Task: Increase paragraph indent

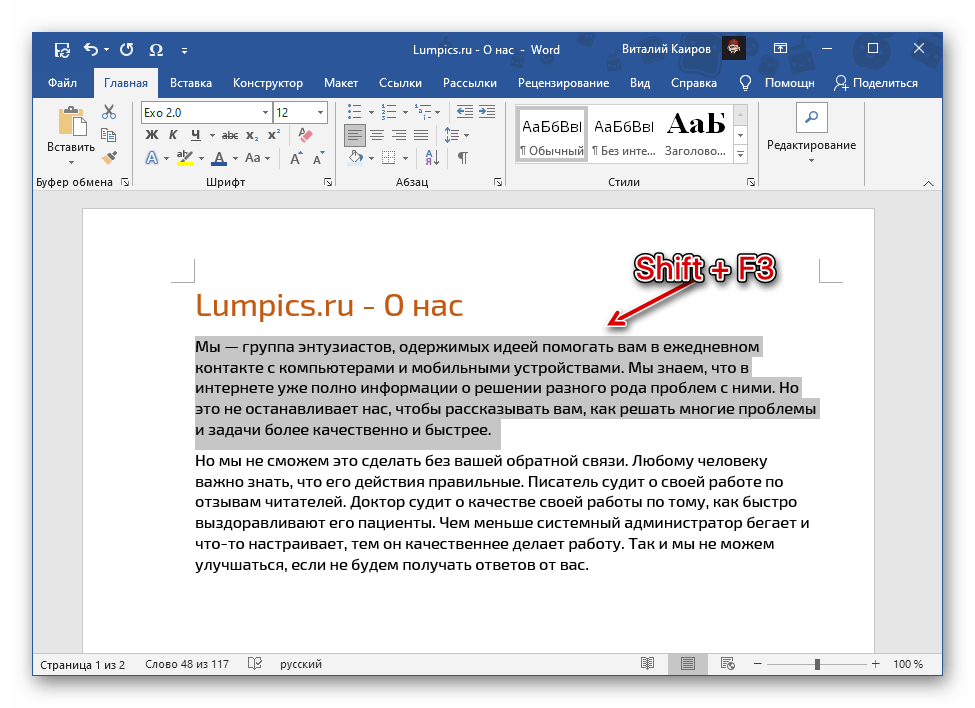Action: pyautogui.click(x=487, y=112)
